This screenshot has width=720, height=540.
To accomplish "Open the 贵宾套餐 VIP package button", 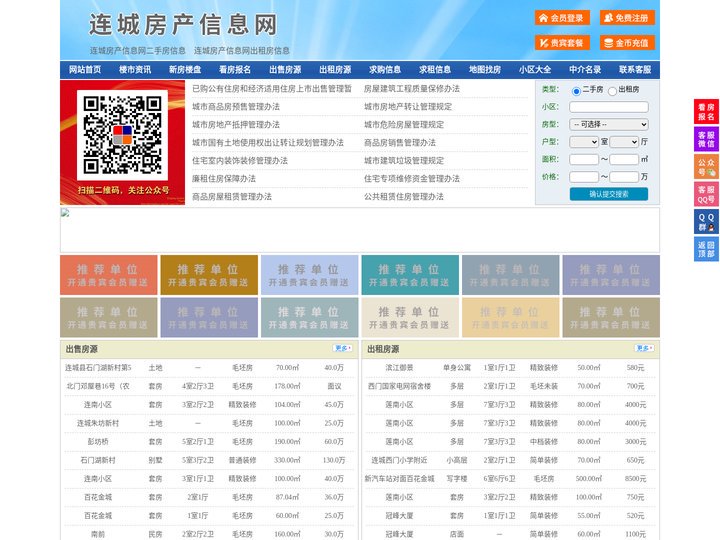I will pos(562,43).
